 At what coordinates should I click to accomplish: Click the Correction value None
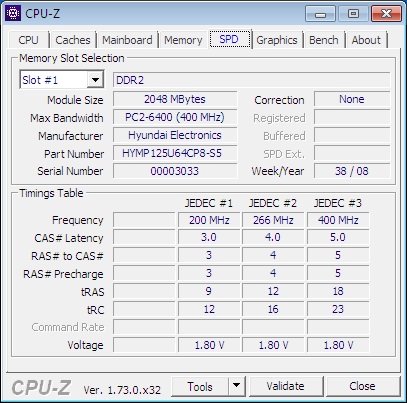352,99
